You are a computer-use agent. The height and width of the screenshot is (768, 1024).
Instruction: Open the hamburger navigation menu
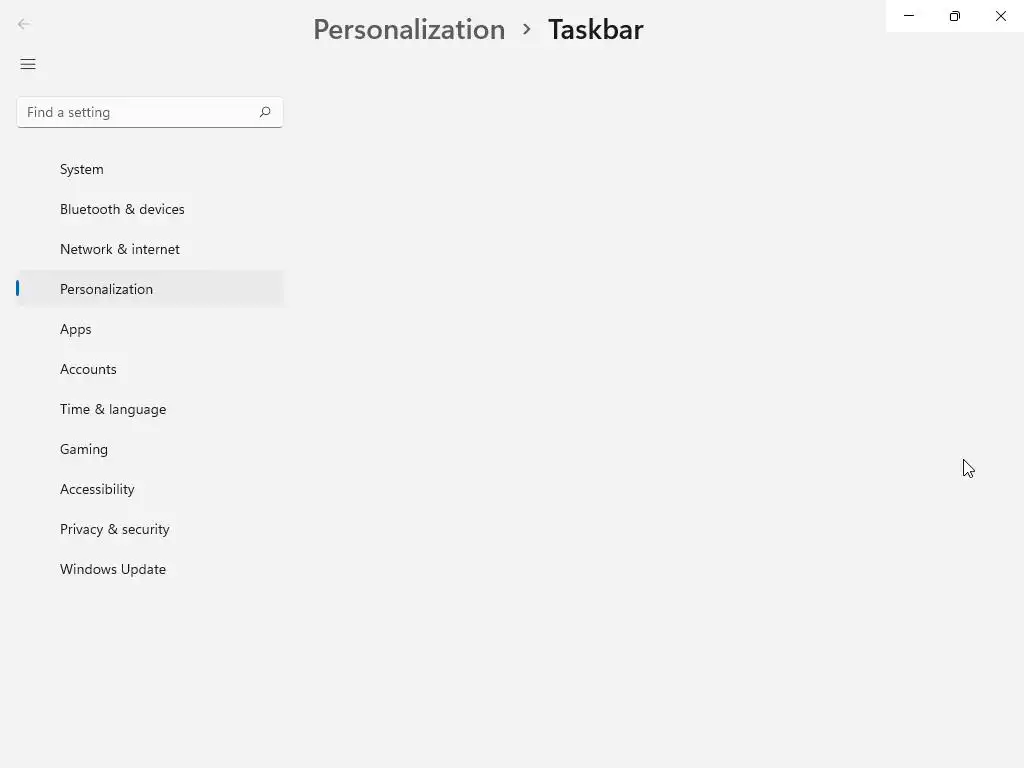pyautogui.click(x=28, y=64)
